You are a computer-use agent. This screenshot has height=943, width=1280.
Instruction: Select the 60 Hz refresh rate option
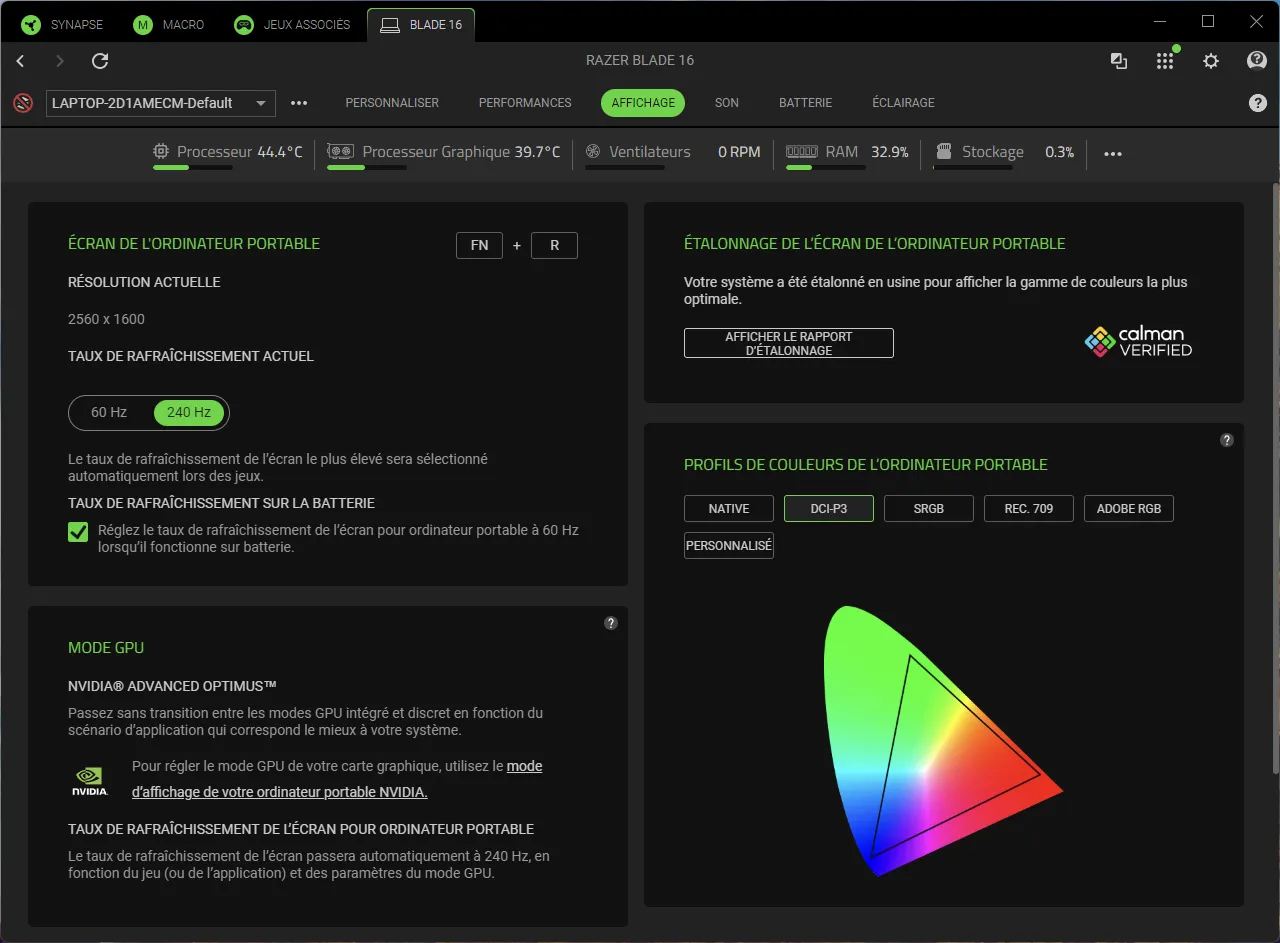(x=109, y=412)
